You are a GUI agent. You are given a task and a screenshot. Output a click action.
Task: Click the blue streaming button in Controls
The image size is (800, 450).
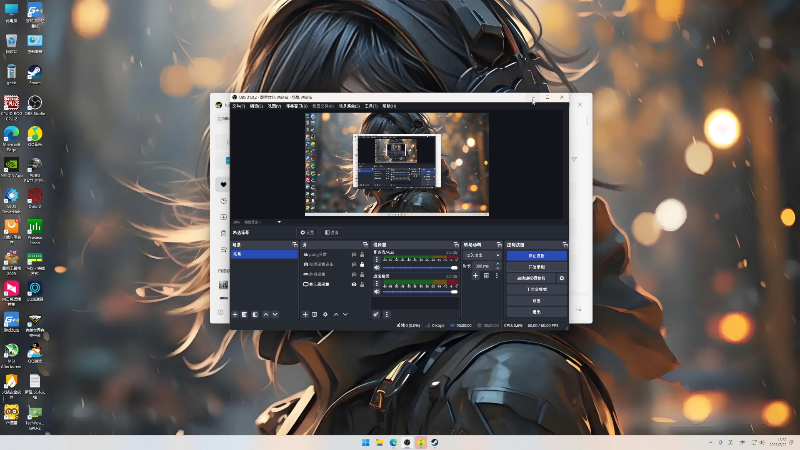[x=537, y=256]
